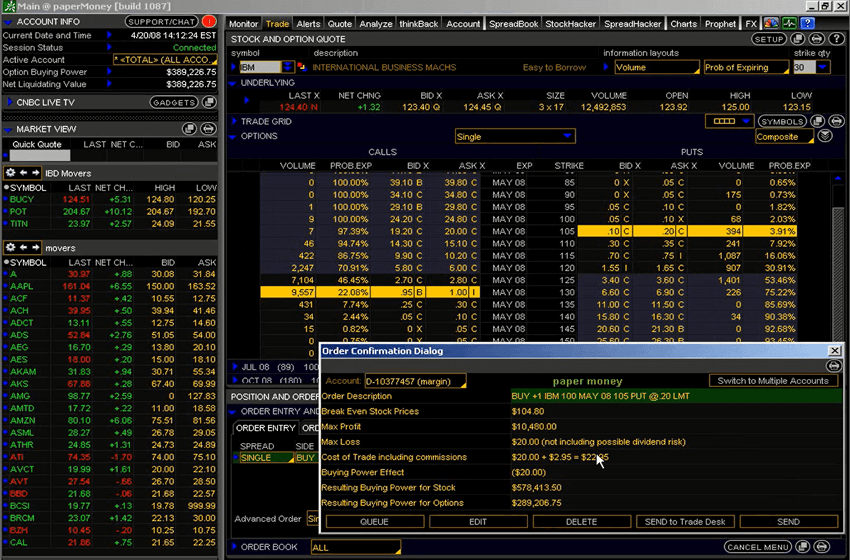Print the Stock and Option Quote section

click(817, 39)
